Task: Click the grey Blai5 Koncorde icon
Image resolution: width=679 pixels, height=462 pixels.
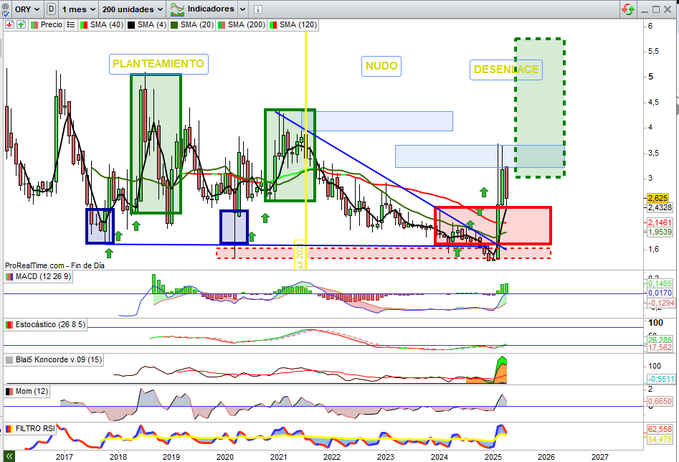Action: pos(9,360)
